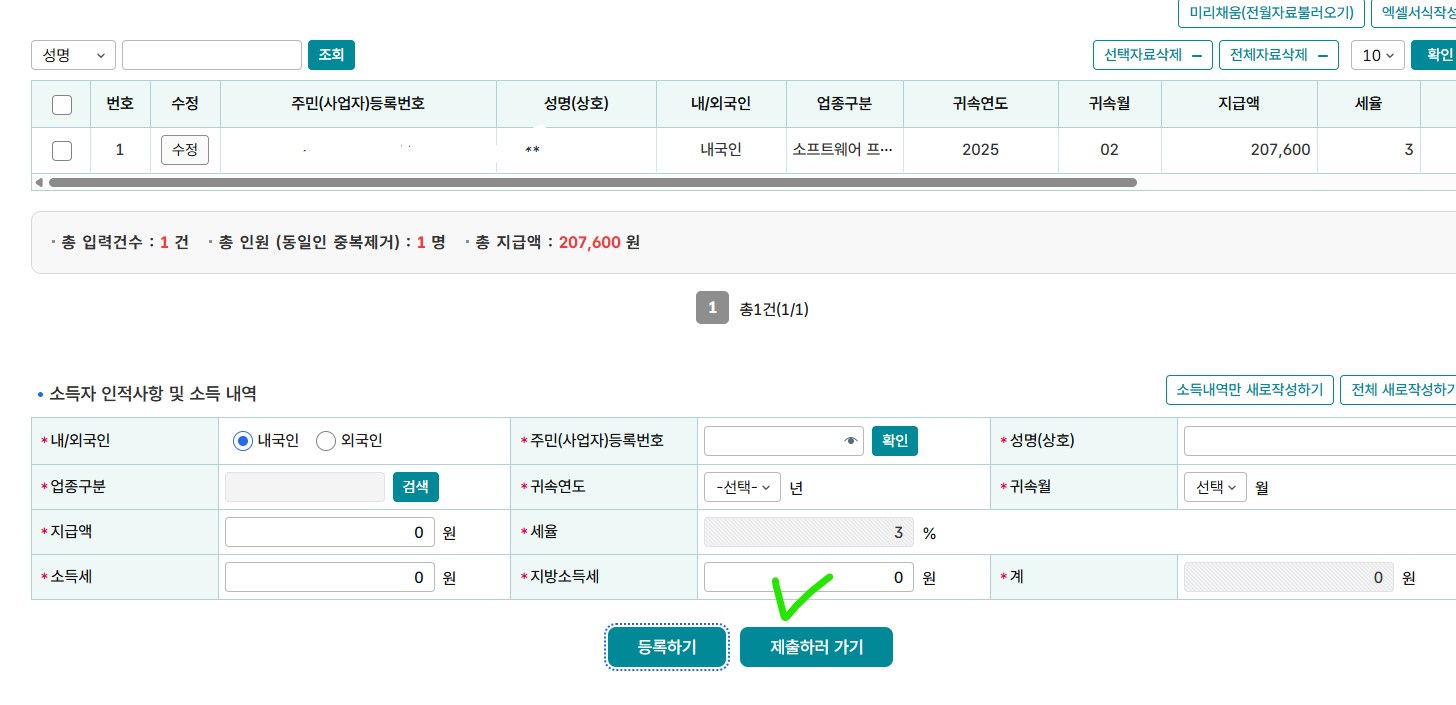
Task: Click 수정 to edit record number 1
Action: [184, 150]
